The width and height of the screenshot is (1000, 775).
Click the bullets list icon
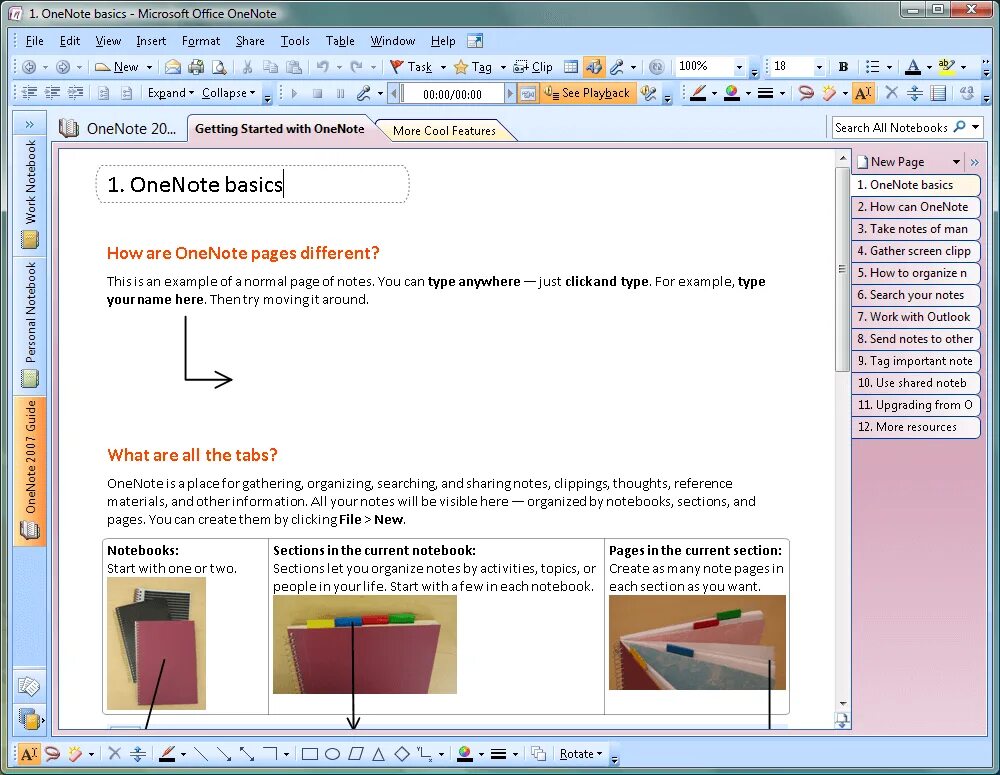click(x=872, y=67)
